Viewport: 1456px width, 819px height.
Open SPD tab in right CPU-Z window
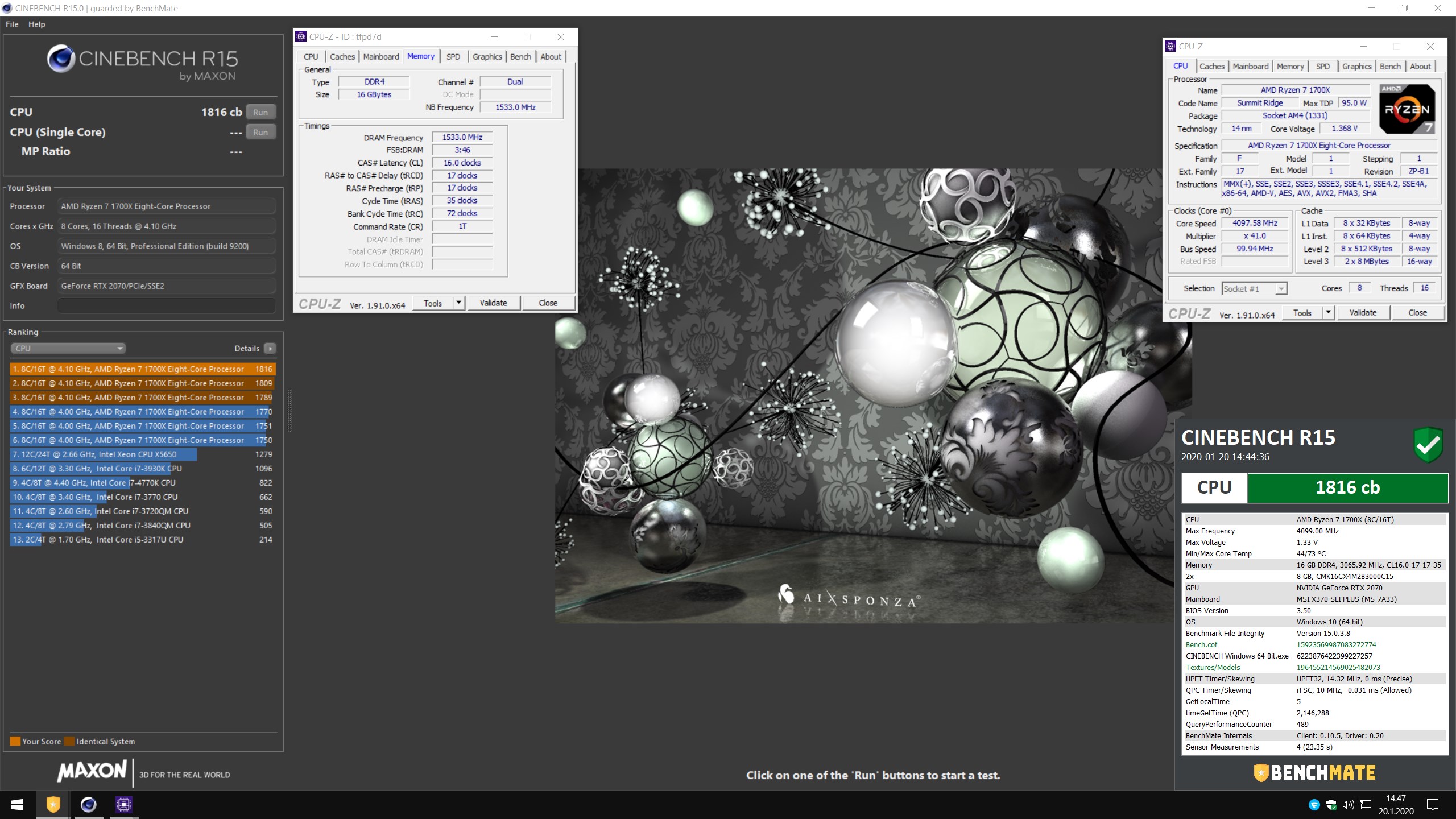point(1323,67)
